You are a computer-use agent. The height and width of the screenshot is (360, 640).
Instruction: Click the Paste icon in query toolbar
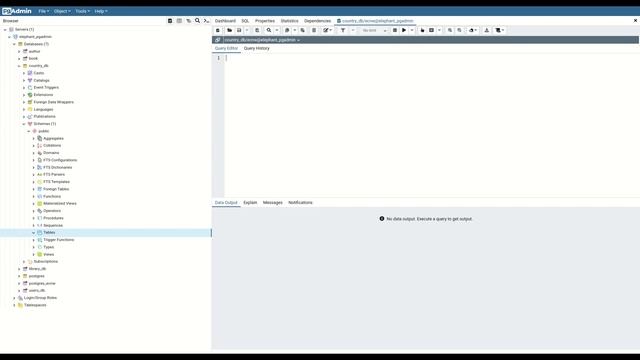pyautogui.click(x=302, y=30)
